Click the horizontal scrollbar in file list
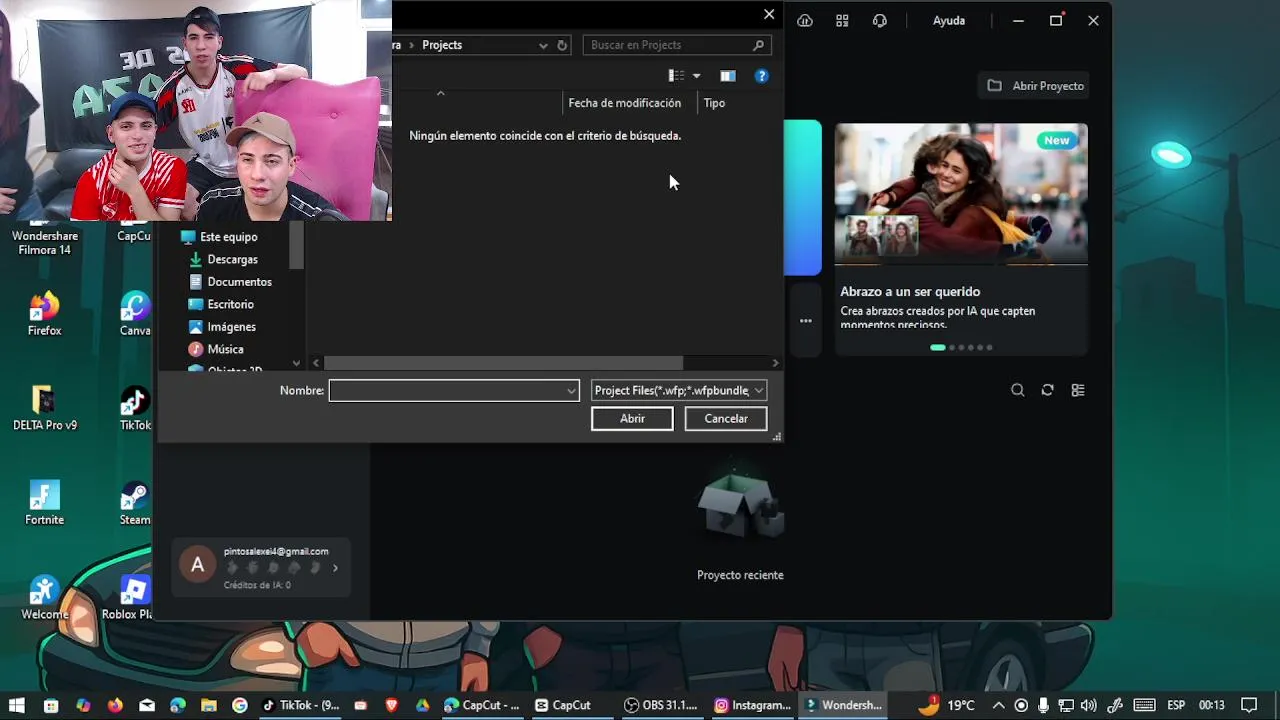The width and height of the screenshot is (1280, 720). 503,363
